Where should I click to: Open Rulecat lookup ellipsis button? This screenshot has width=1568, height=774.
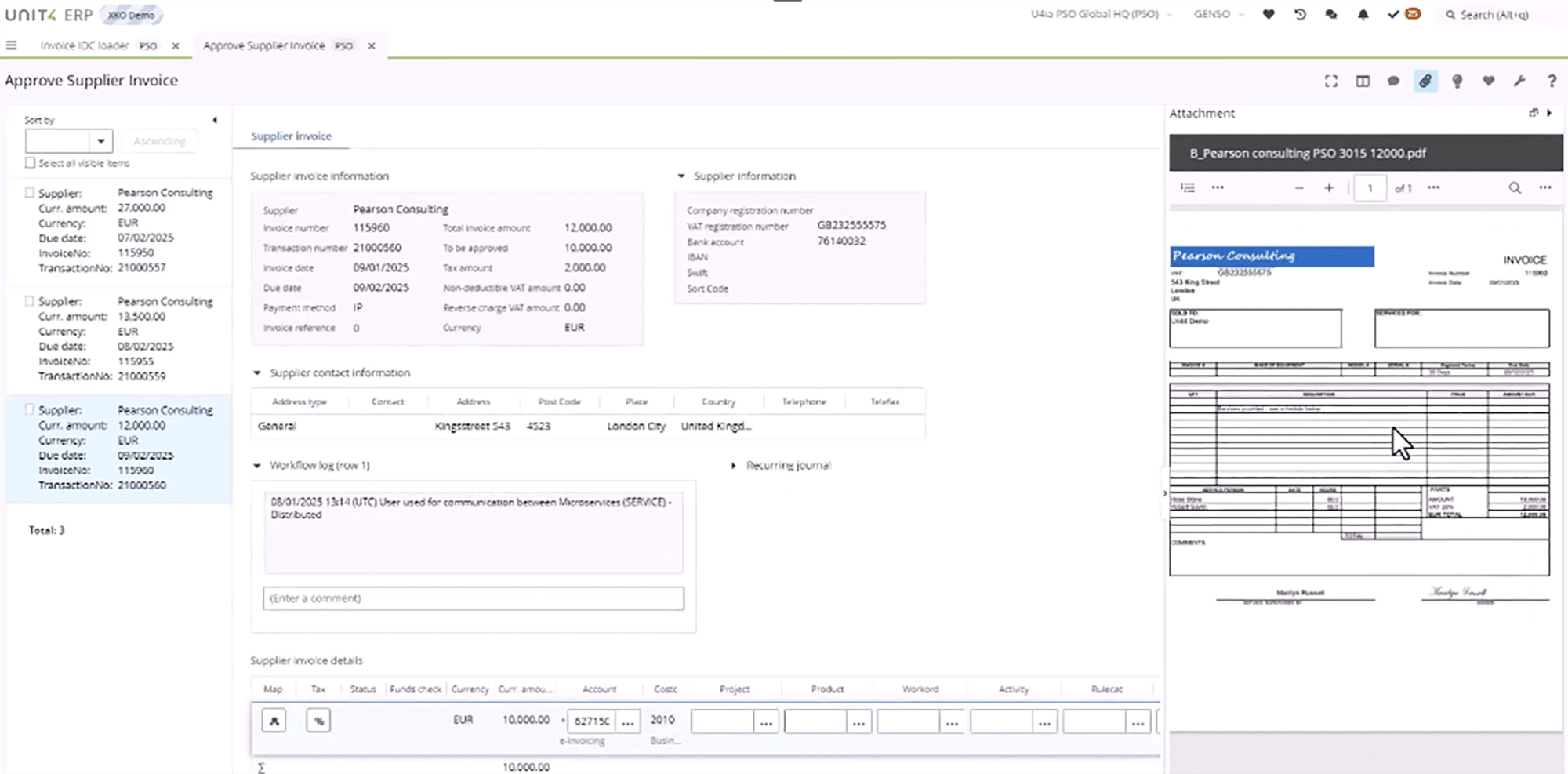coord(1138,721)
